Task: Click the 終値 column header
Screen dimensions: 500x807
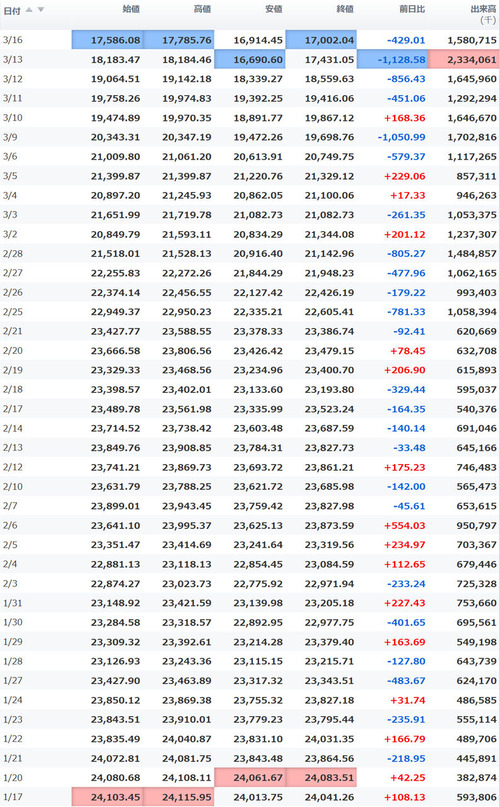Action: click(x=344, y=9)
